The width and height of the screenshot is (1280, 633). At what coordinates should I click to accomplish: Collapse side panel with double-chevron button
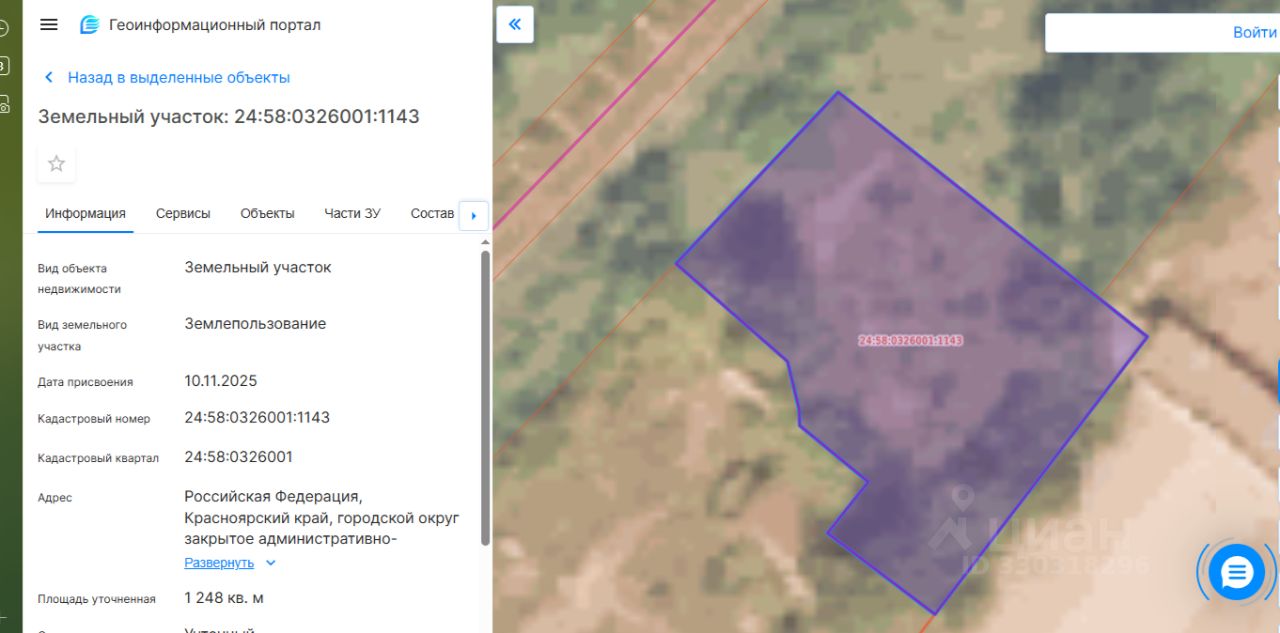515,24
